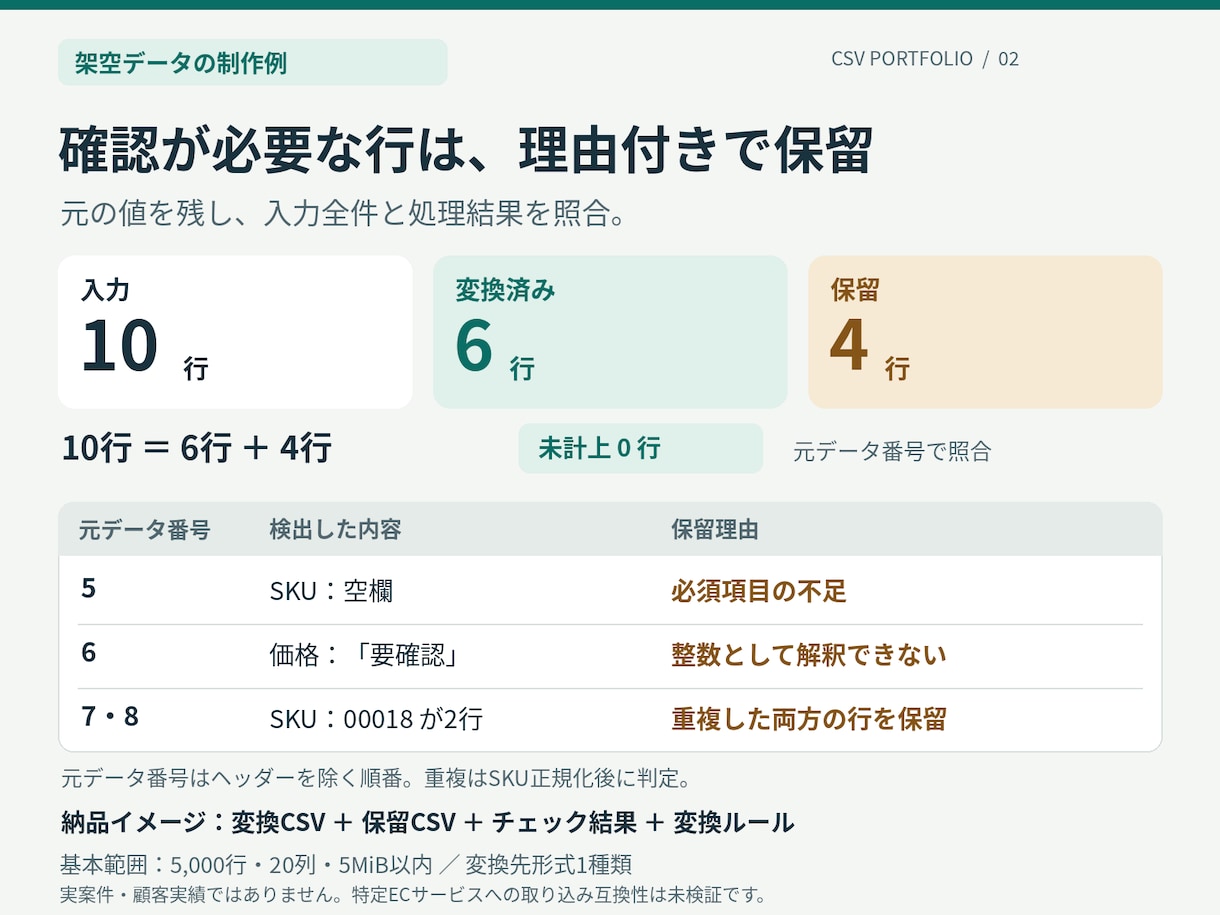Click the 納品イメージ deliverables line
The height and width of the screenshot is (915, 1220).
[x=427, y=823]
